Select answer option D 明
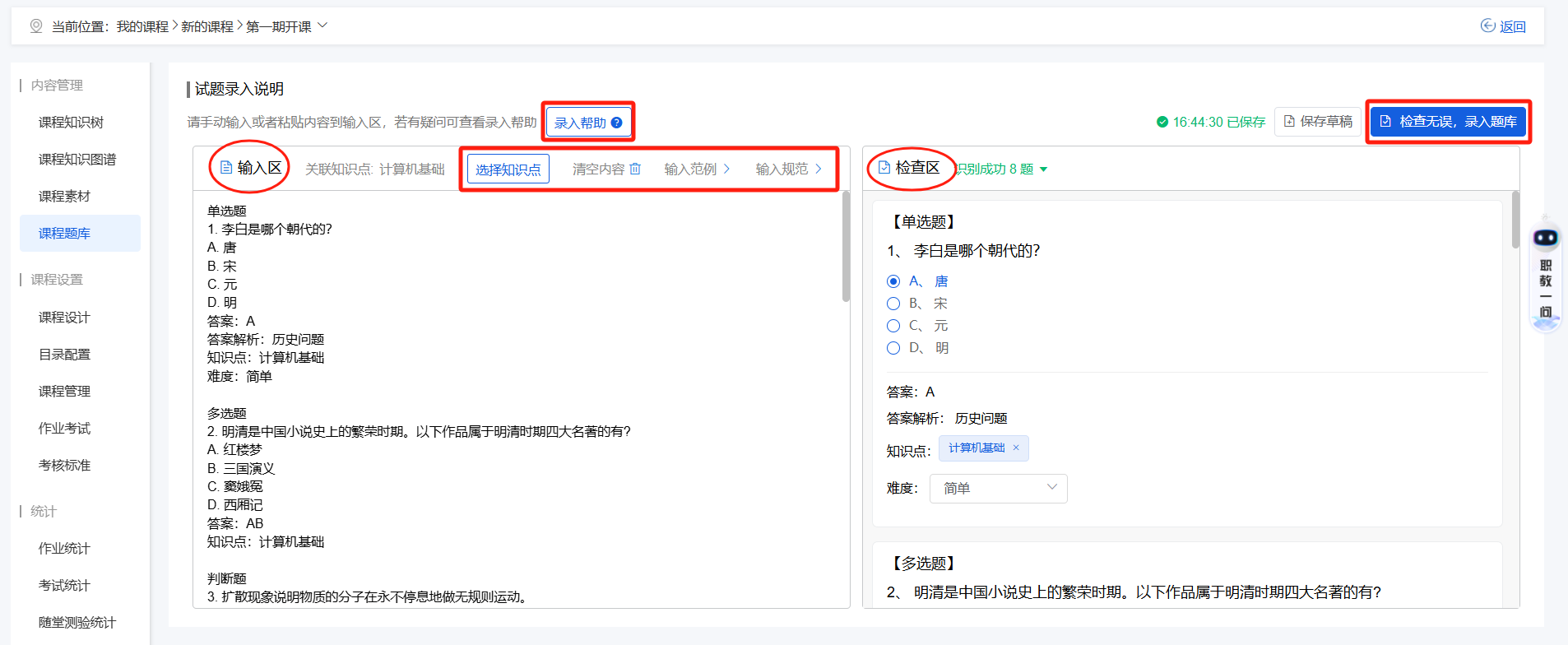The image size is (1568, 645). coord(893,348)
